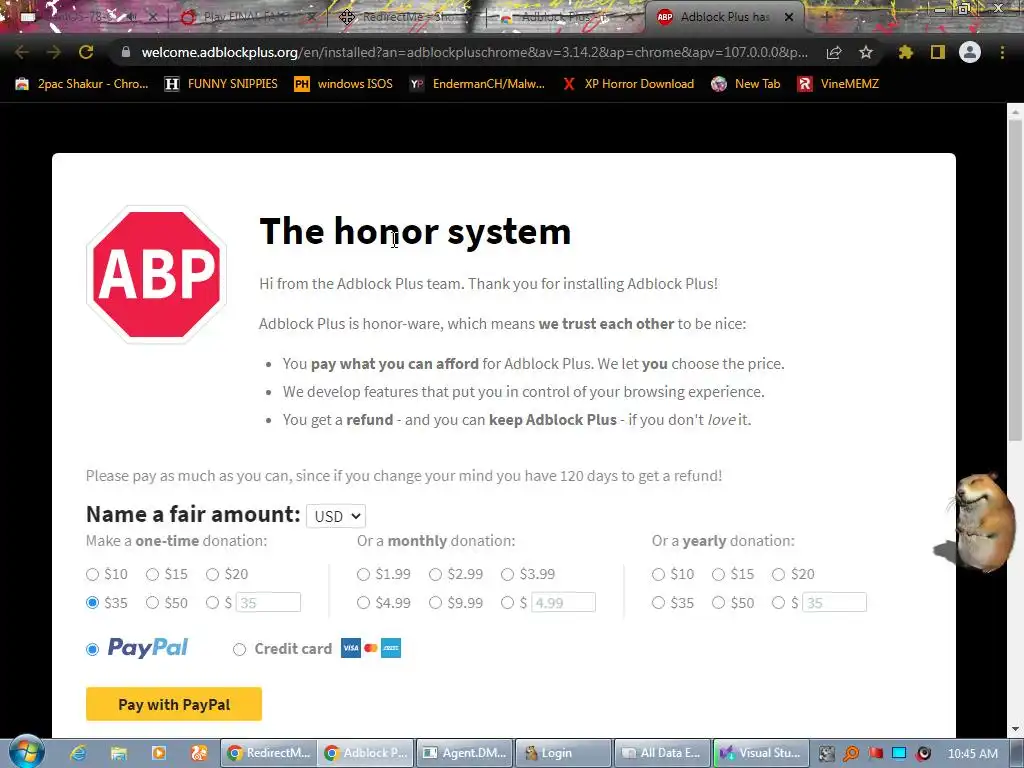Focus the custom monthly amount field
1024x768 pixels.
tap(564, 602)
